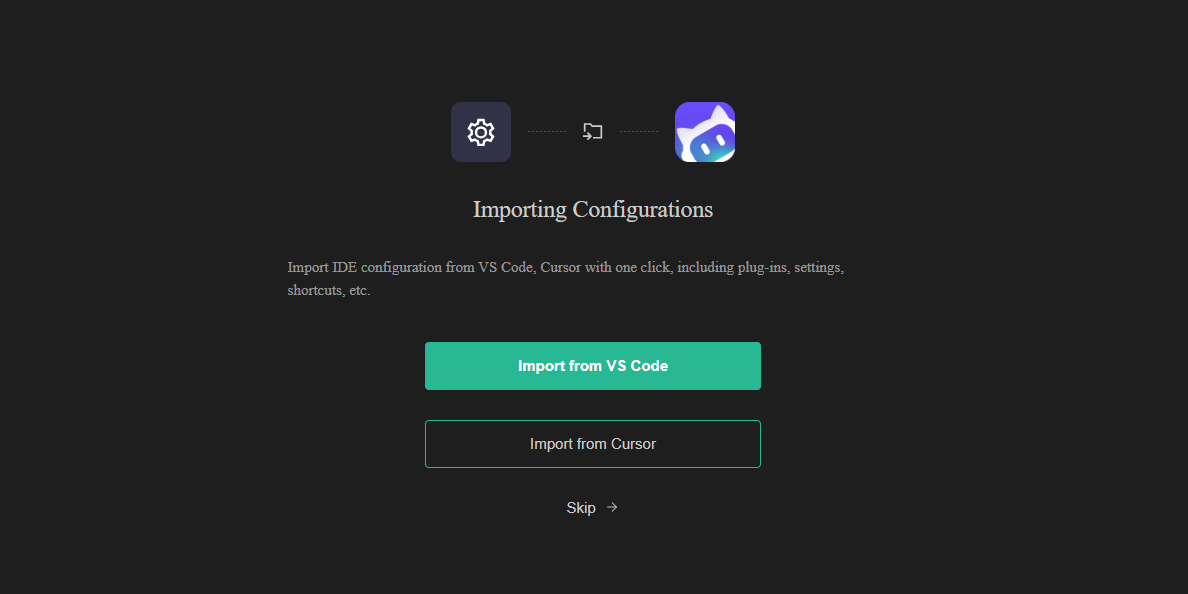Click the outlined Cursor import button
This screenshot has width=1188, height=594.
593,443
